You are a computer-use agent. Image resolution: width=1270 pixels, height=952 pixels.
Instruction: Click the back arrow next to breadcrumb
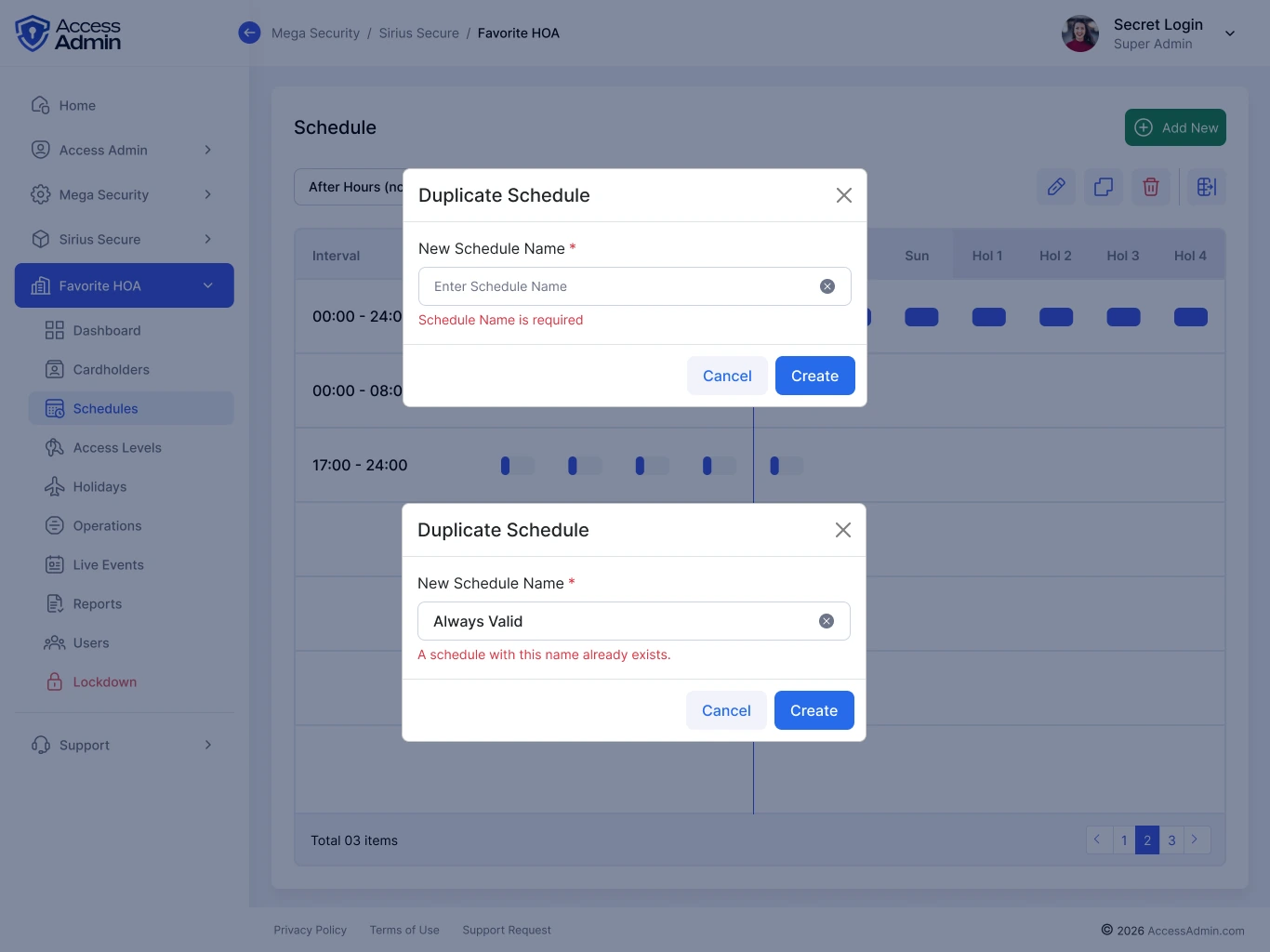pyautogui.click(x=249, y=33)
